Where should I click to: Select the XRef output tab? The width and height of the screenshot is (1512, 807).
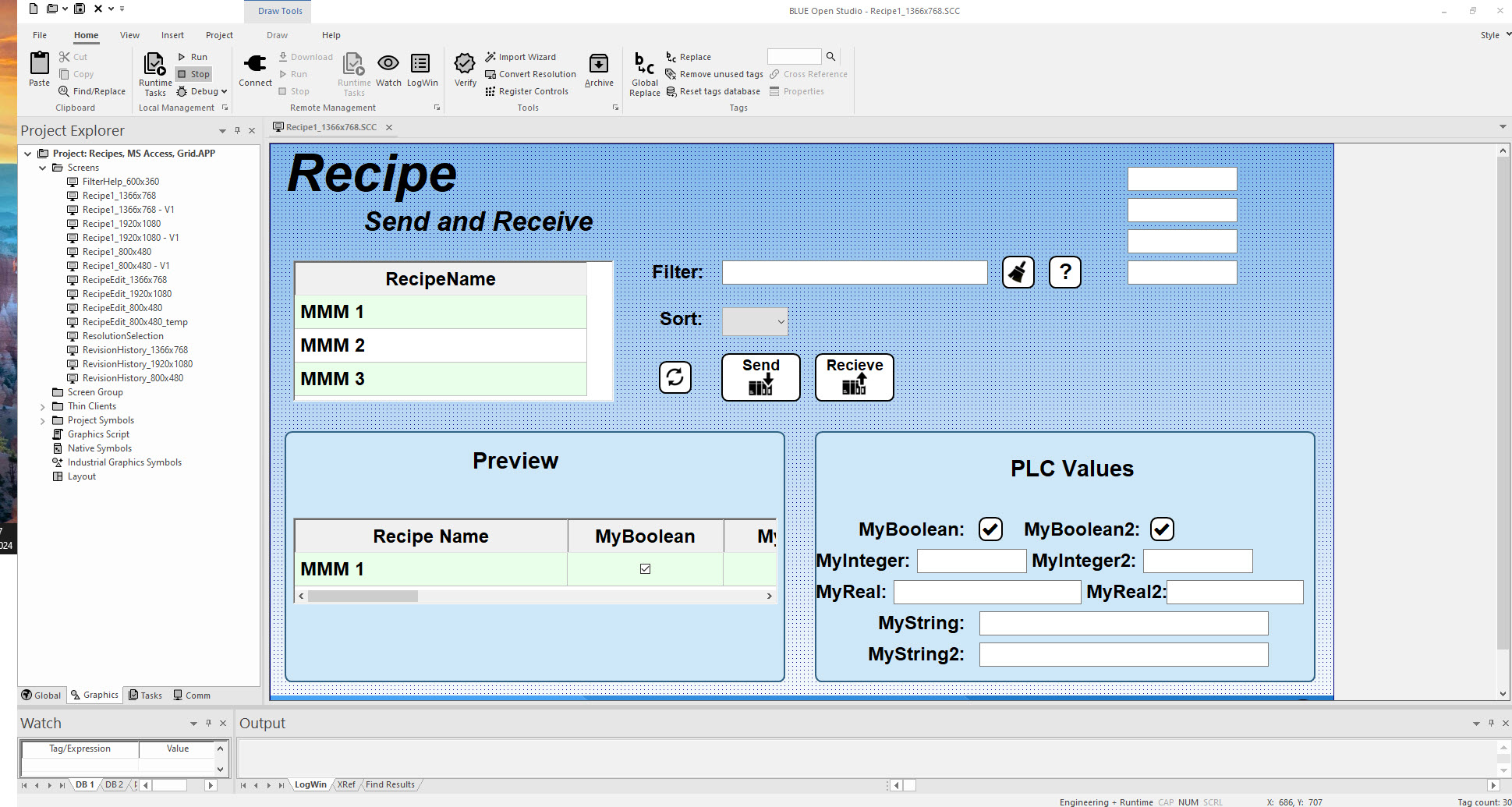point(346,784)
